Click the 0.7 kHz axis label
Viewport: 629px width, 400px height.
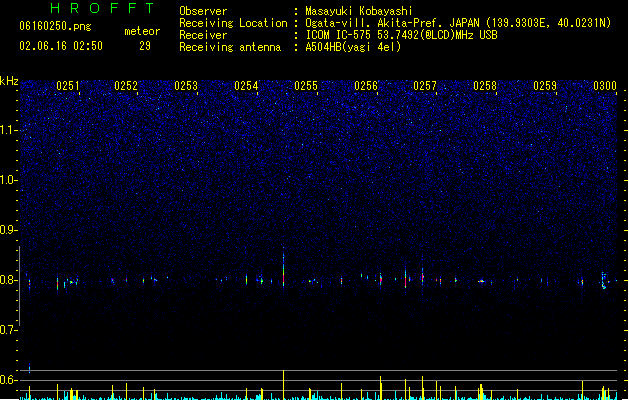click(8, 330)
